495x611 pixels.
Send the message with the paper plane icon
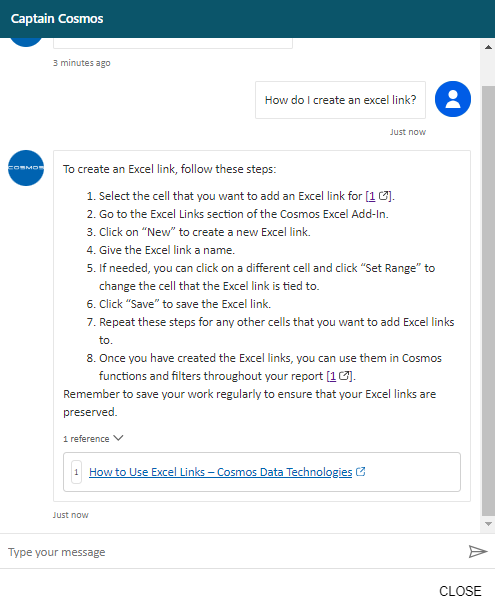(477, 551)
